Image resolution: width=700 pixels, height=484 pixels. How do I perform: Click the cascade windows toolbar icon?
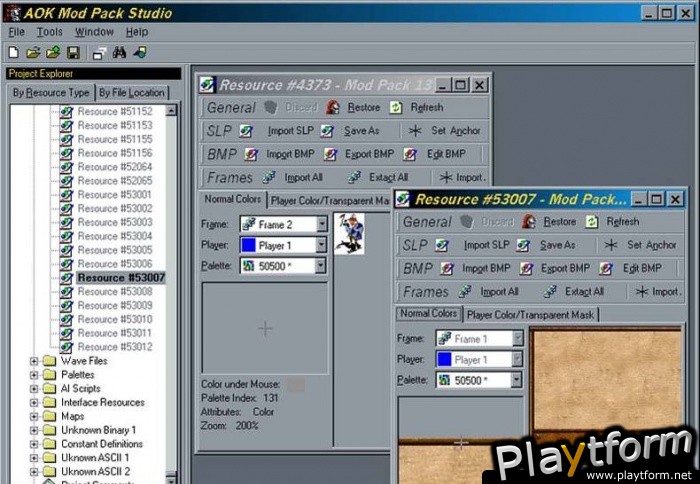click(x=99, y=53)
